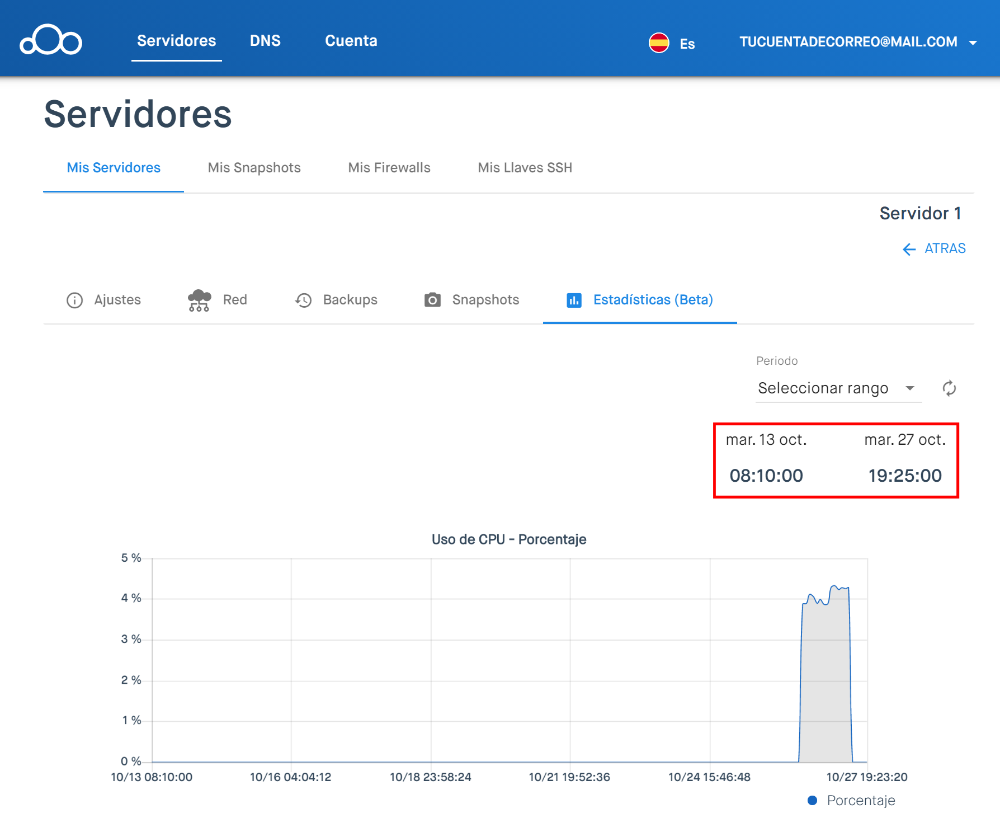Click the Periodo field label
Image resolution: width=1000 pixels, height=832 pixels.
point(777,361)
